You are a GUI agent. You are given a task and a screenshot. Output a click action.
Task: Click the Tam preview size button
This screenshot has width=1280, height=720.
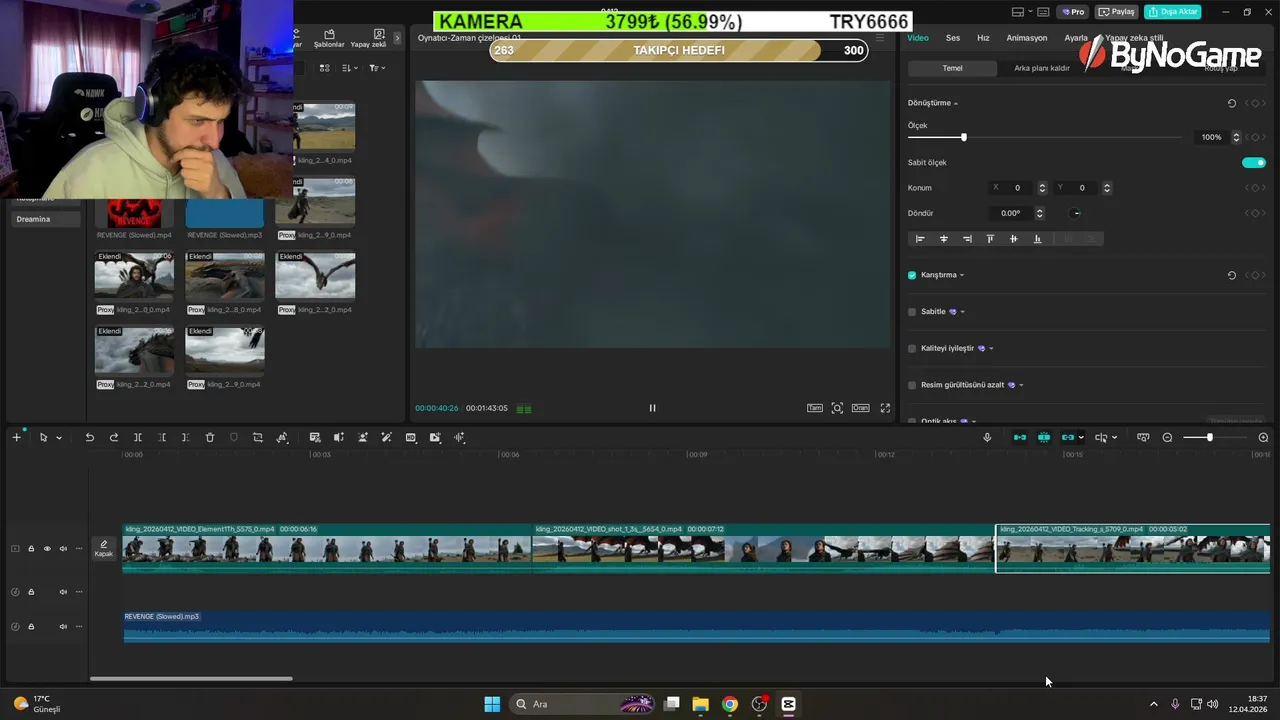[815, 408]
